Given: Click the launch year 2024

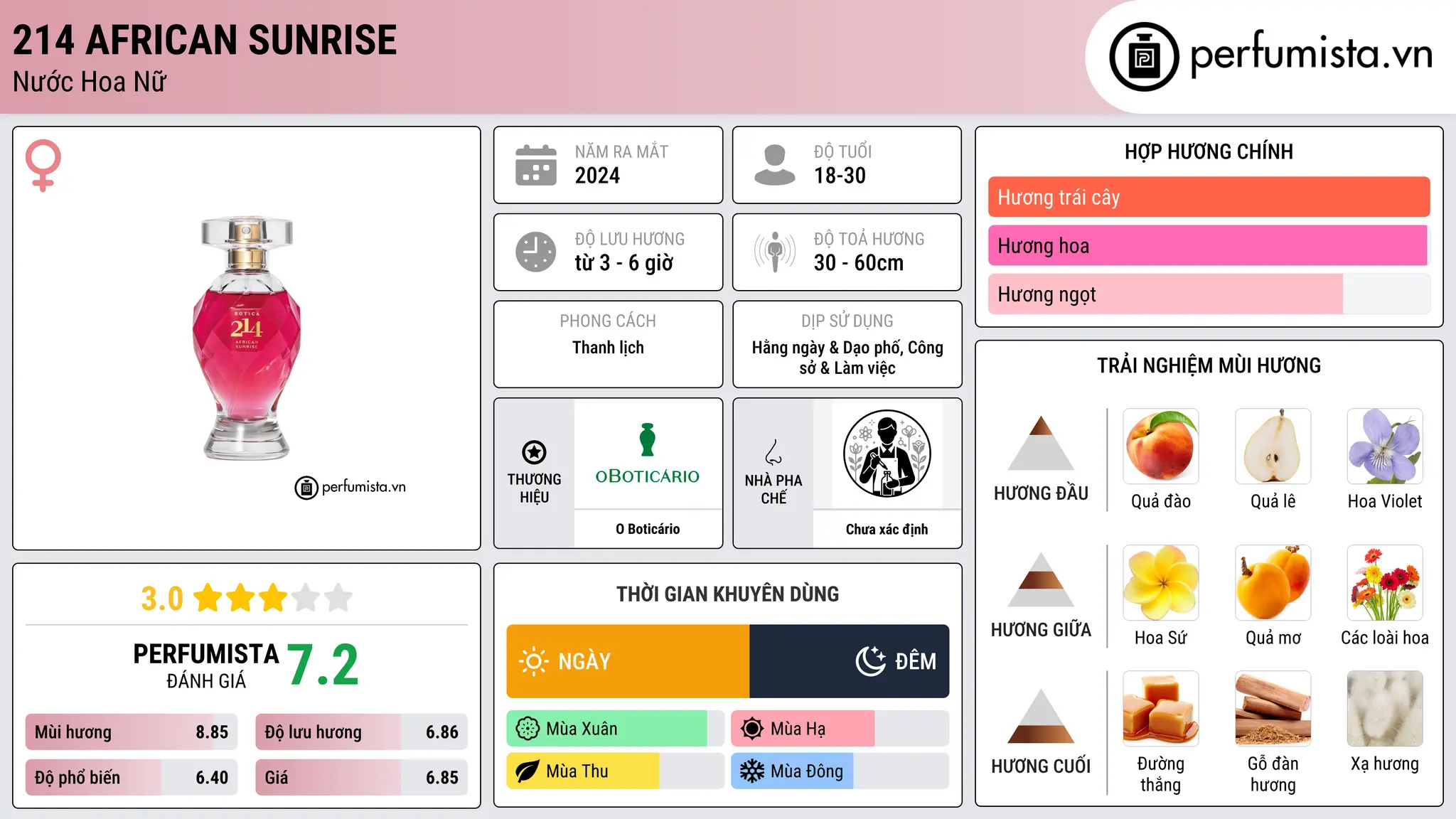Looking at the screenshot, I should pos(597,176).
